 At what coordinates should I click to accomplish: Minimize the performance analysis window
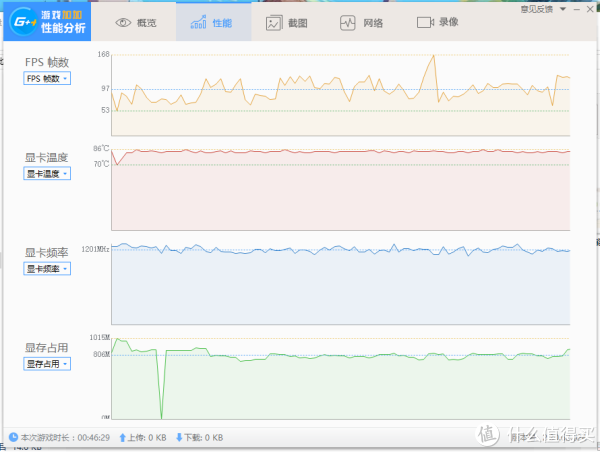[577, 9]
